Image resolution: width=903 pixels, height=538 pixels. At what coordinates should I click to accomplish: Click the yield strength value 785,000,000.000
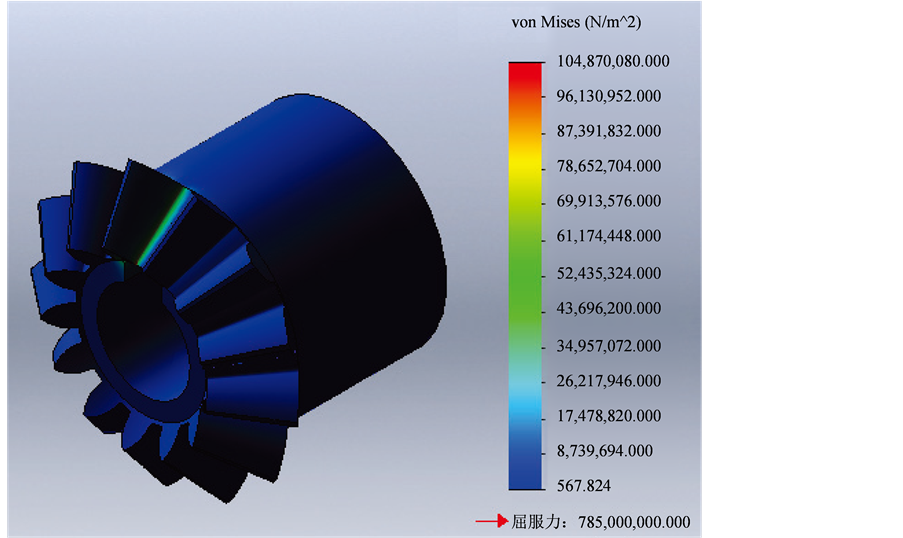pyautogui.click(x=634, y=522)
